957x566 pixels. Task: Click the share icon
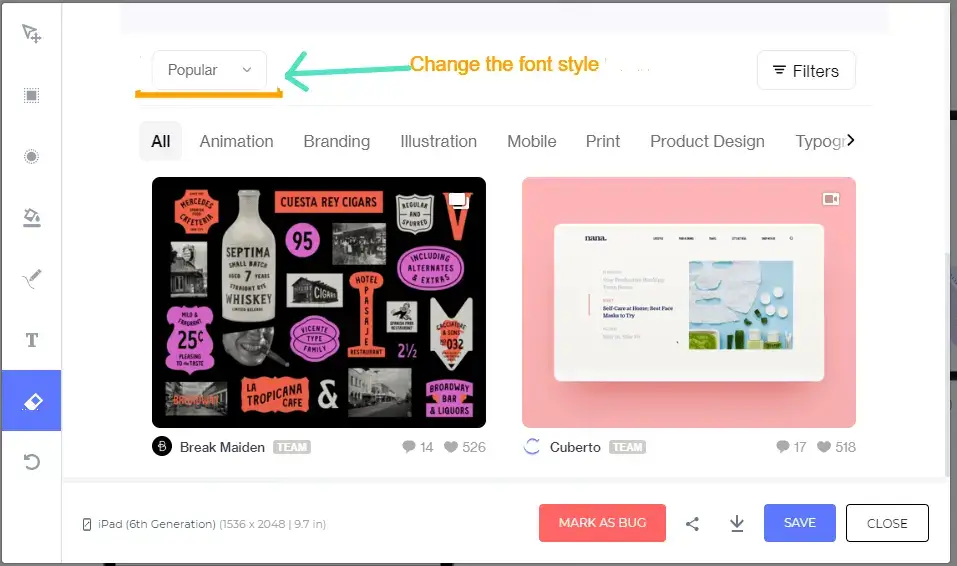pos(692,523)
